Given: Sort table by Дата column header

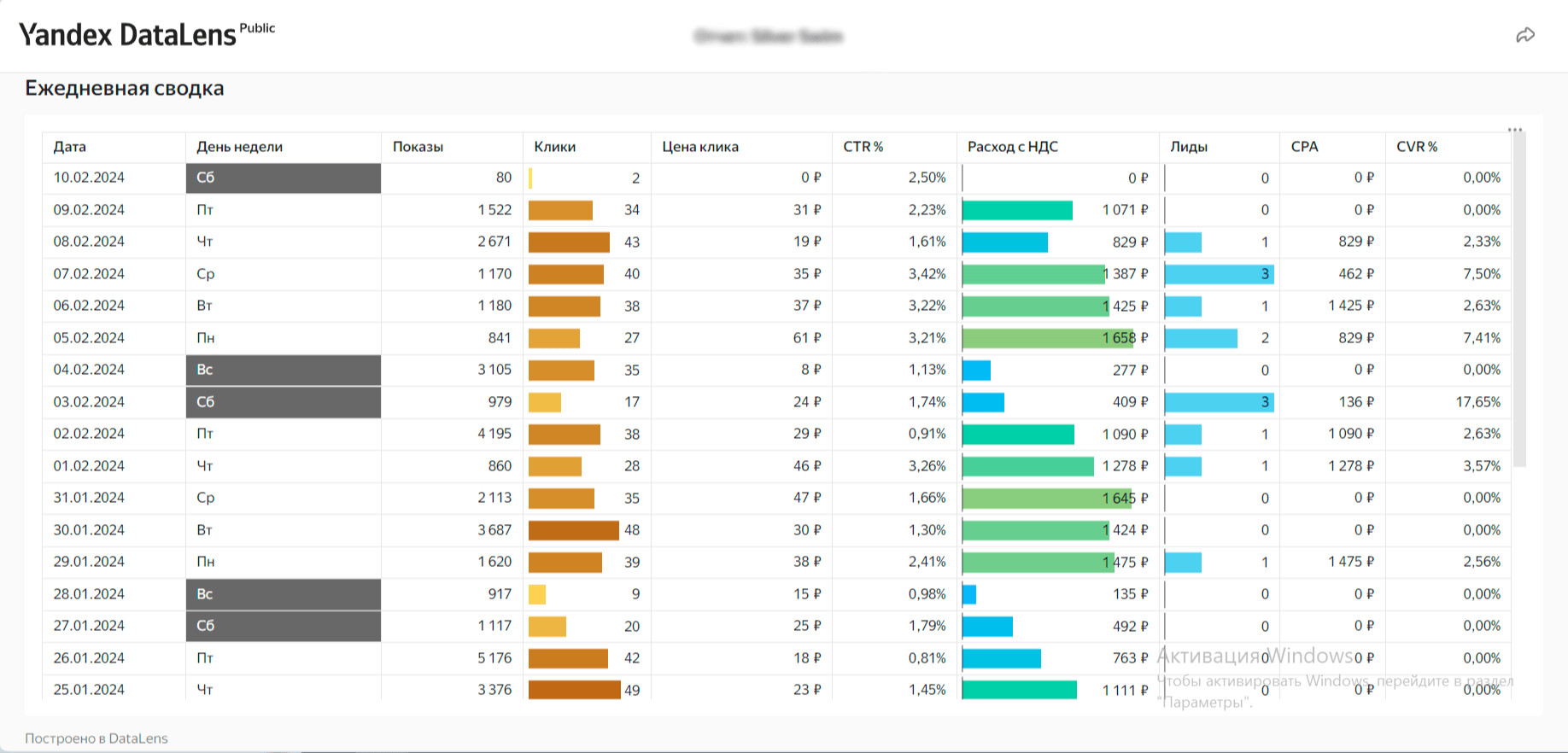Looking at the screenshot, I should (x=70, y=147).
